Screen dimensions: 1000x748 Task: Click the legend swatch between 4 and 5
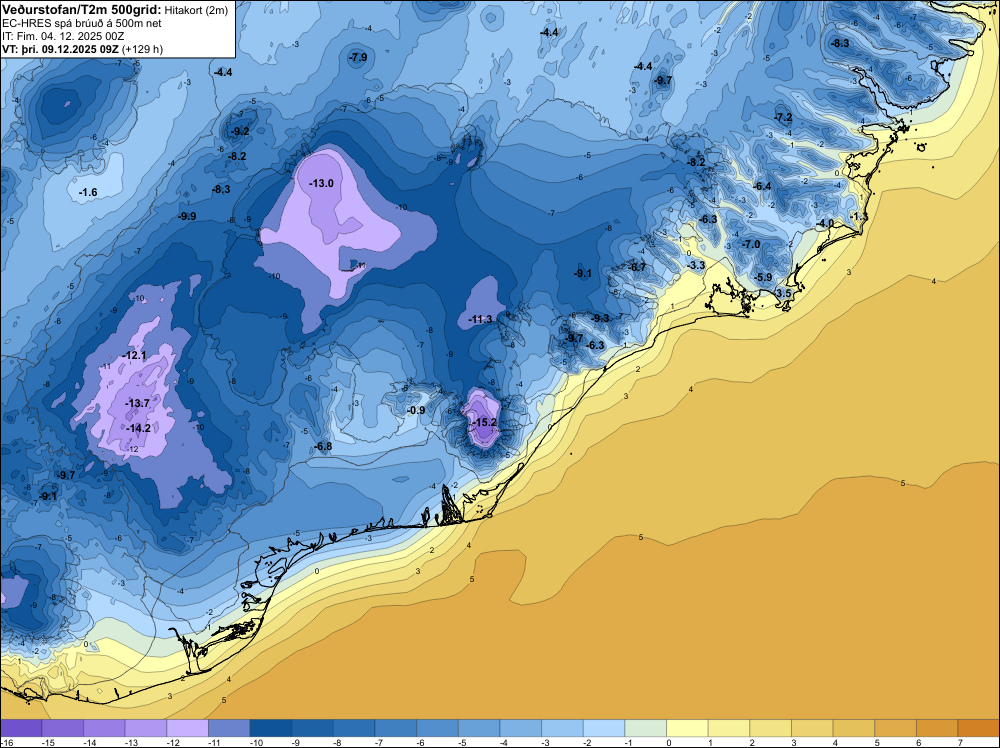(855, 728)
